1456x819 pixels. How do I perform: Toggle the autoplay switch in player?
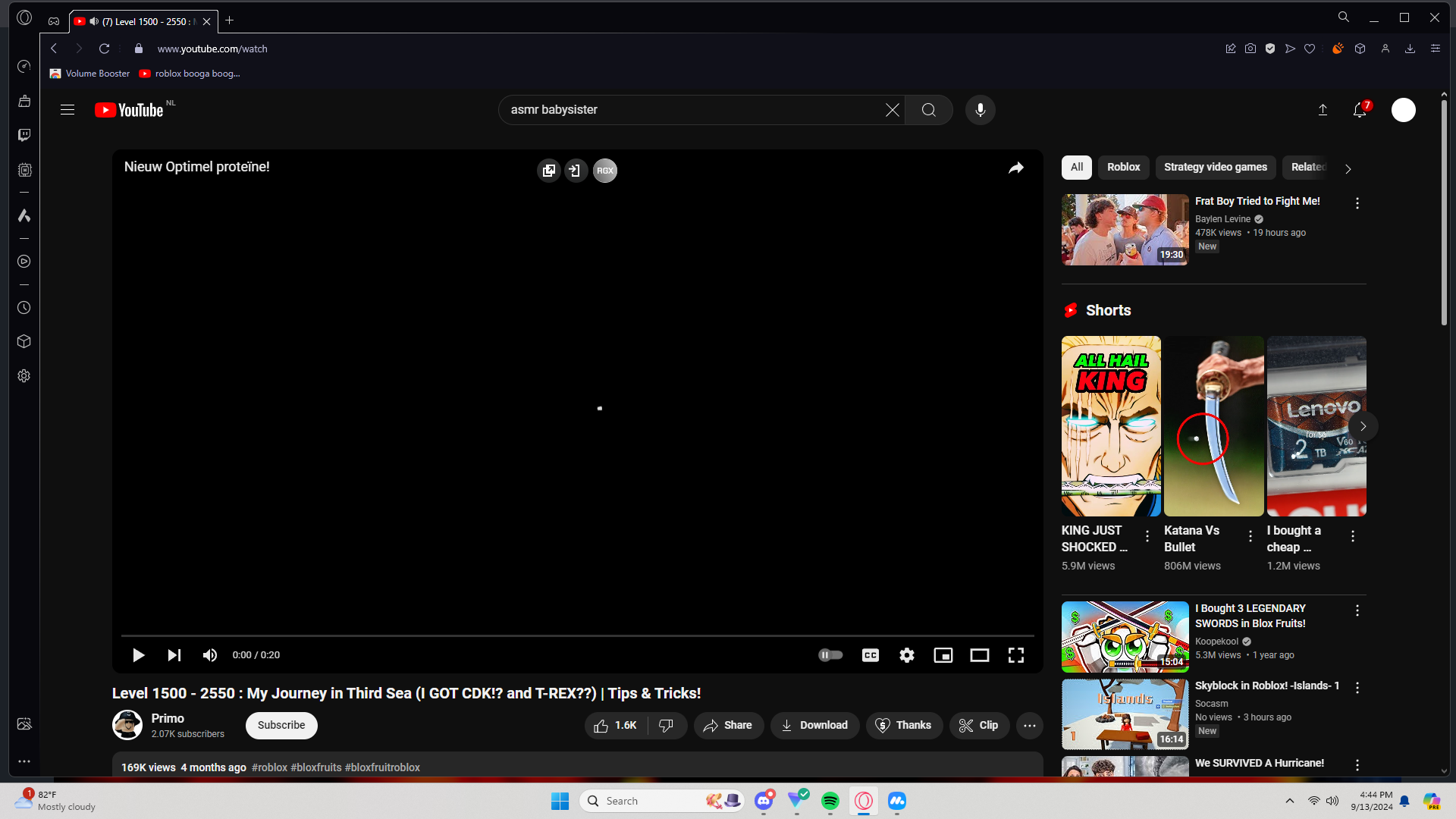coord(831,655)
